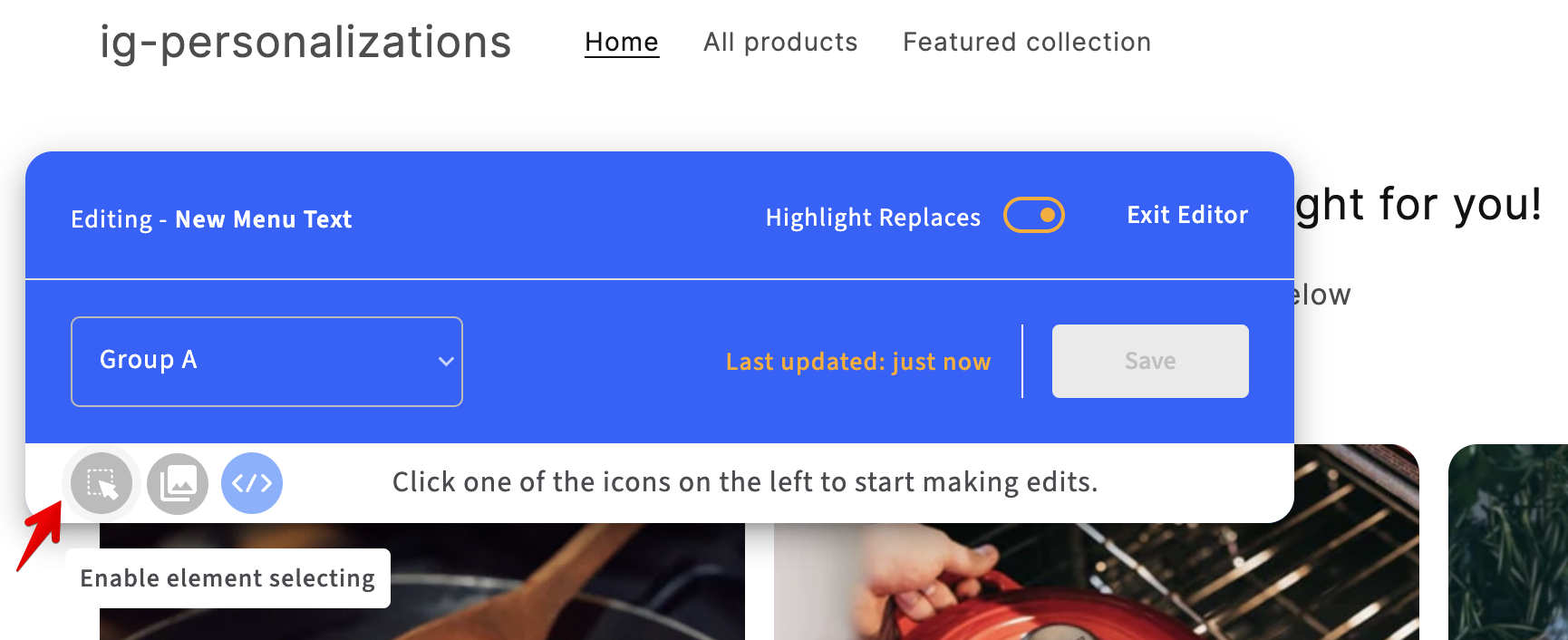The height and width of the screenshot is (640, 1568).
Task: Click the plant image at right edge
Action: click(1509, 544)
